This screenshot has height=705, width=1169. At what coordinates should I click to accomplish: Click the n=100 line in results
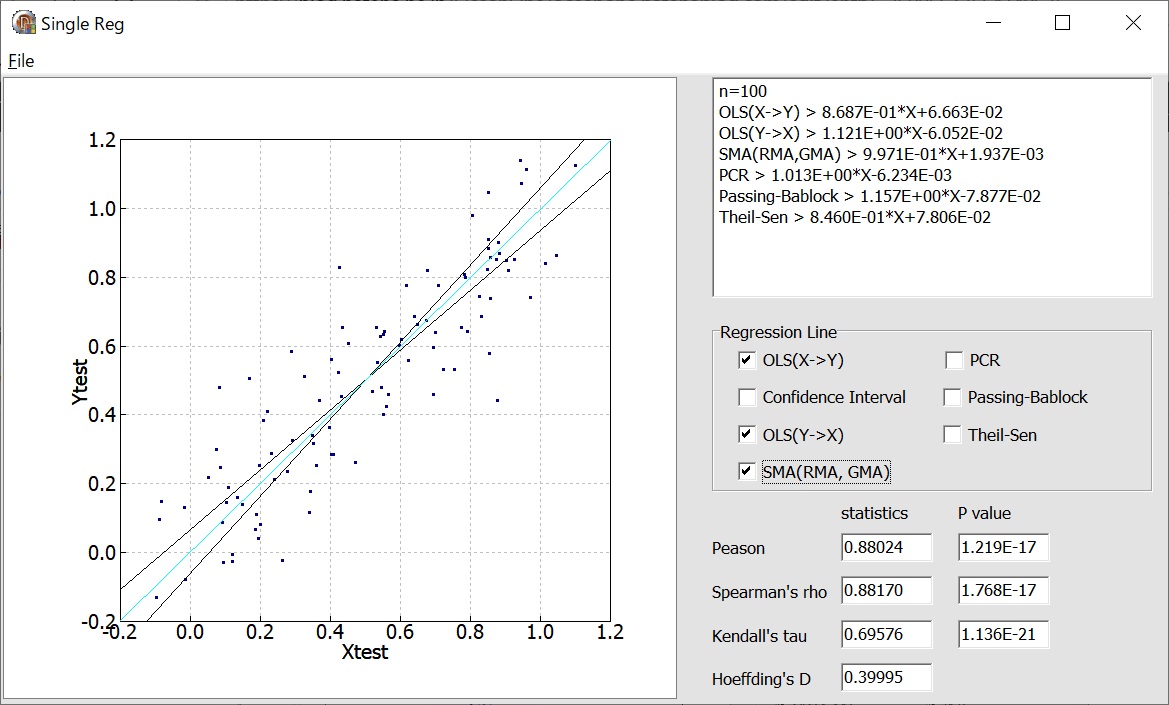[x=743, y=91]
